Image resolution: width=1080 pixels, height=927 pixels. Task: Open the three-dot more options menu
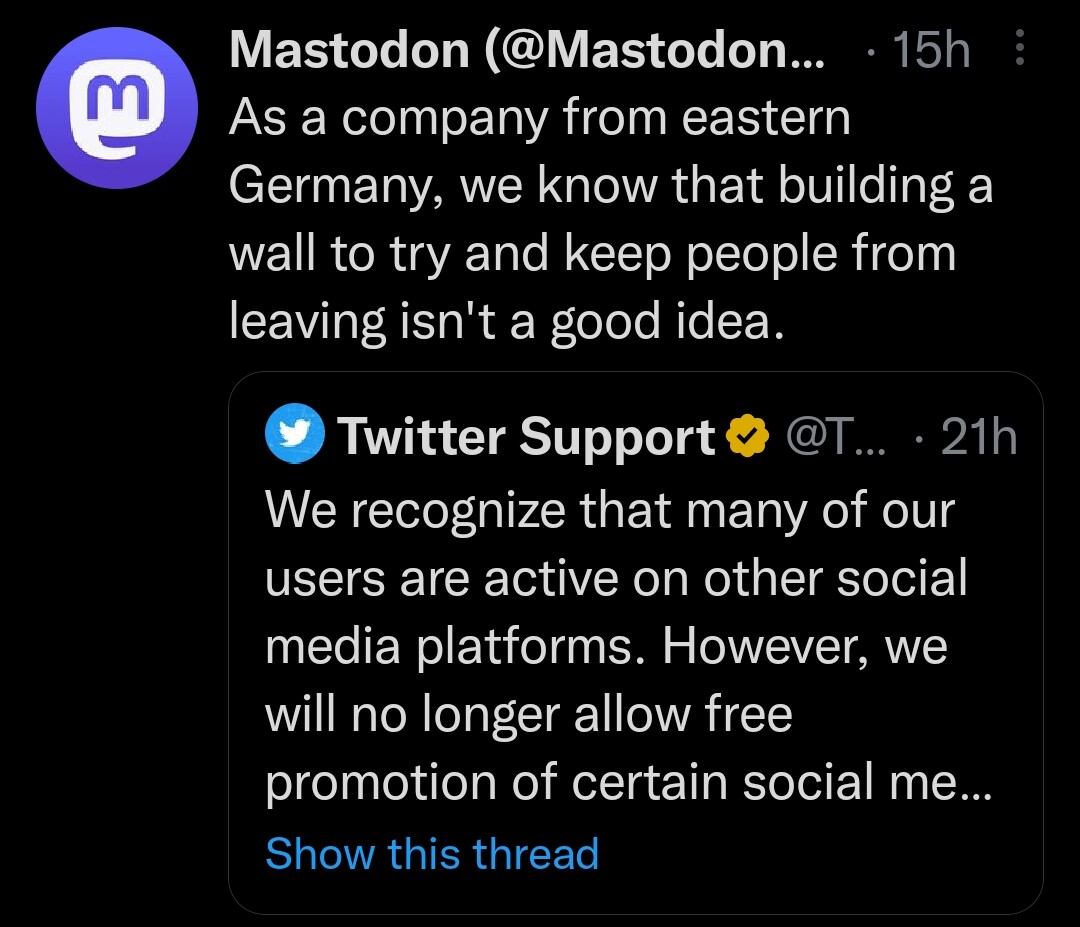(1019, 49)
